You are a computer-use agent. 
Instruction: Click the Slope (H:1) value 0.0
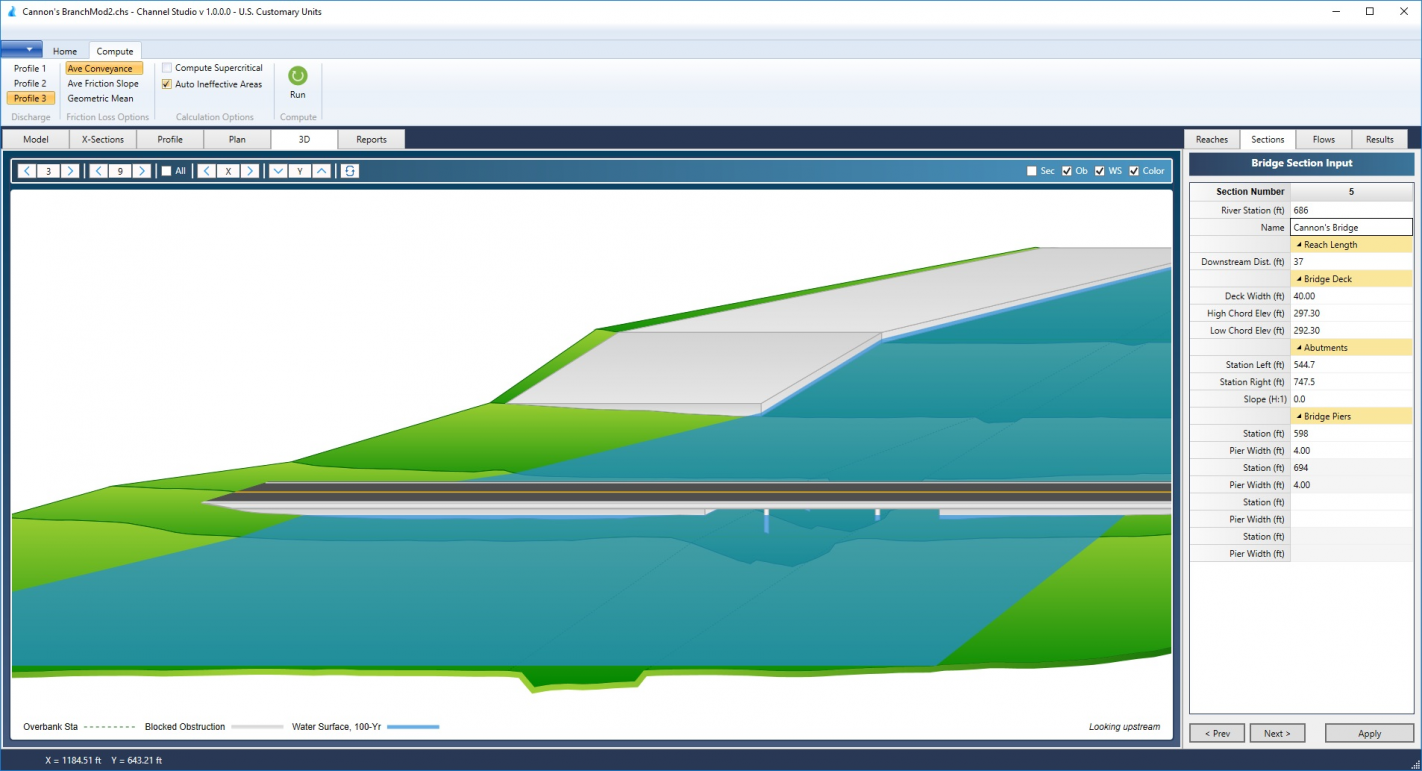coord(1352,399)
